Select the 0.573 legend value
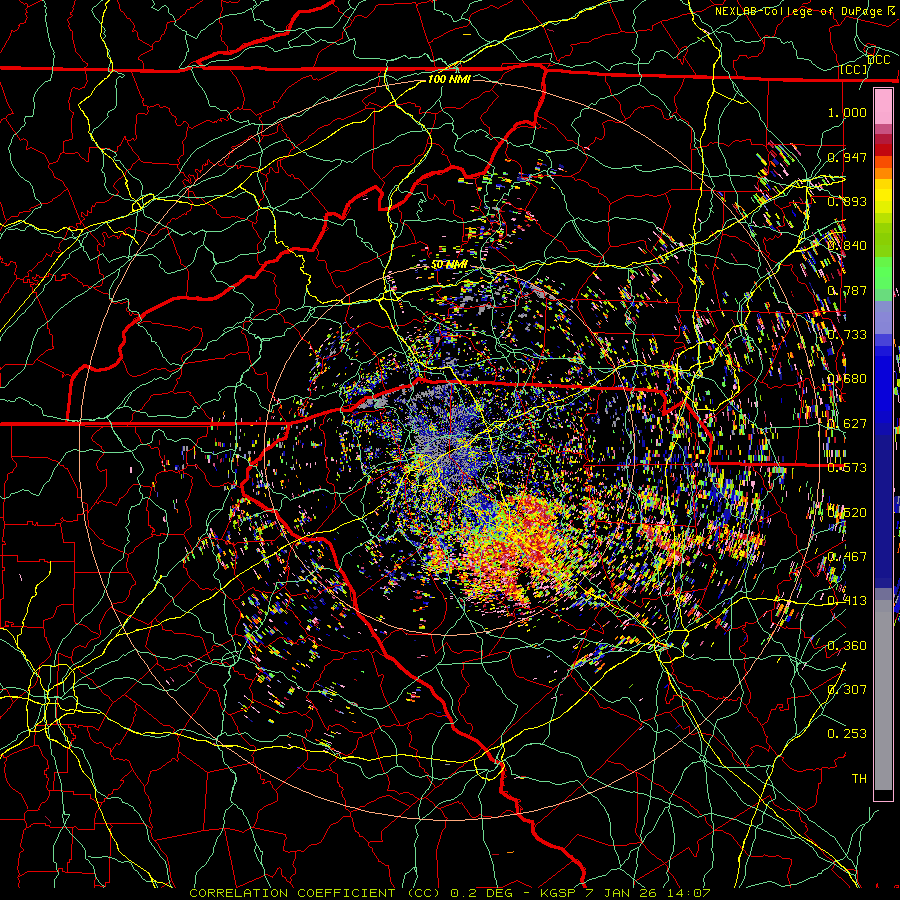The image size is (900, 900). pyautogui.click(x=847, y=468)
